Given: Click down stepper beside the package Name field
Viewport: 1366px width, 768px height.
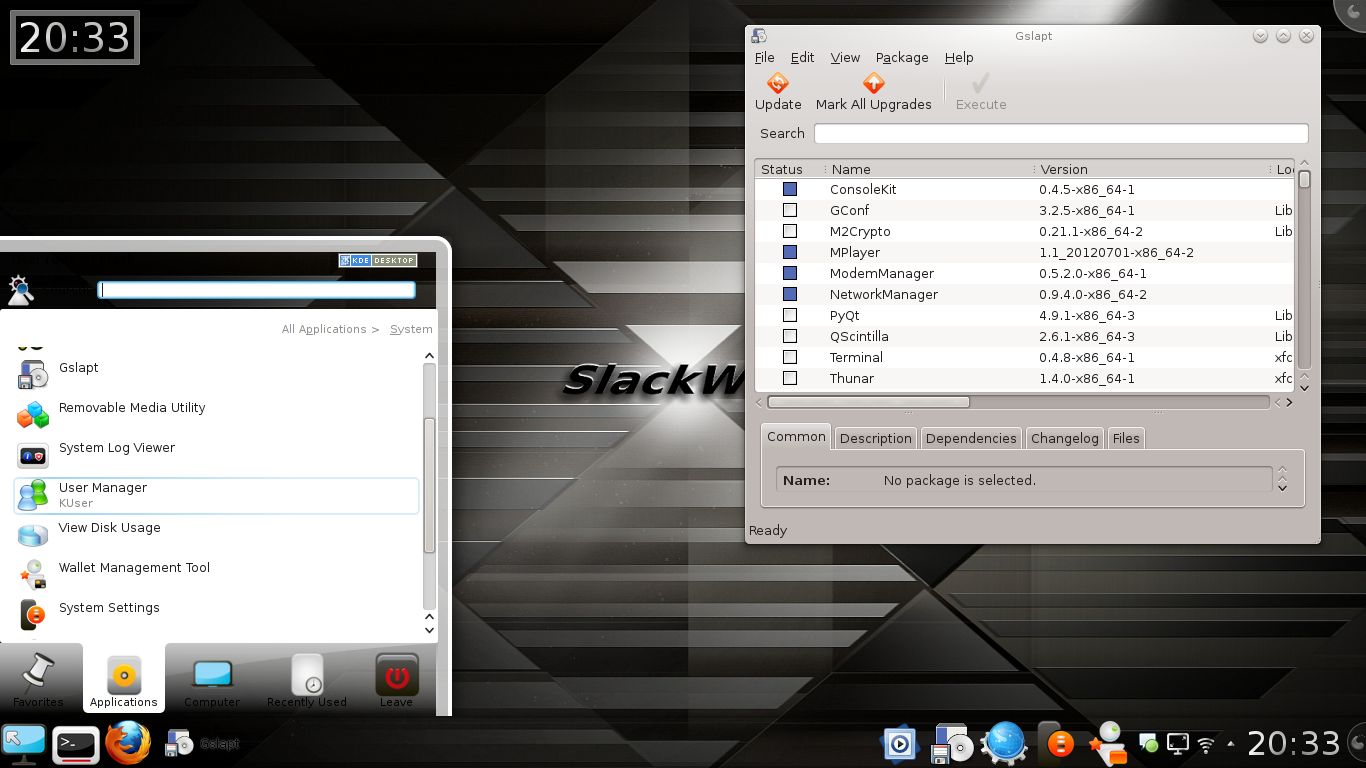Looking at the screenshot, I should pos(1283,487).
